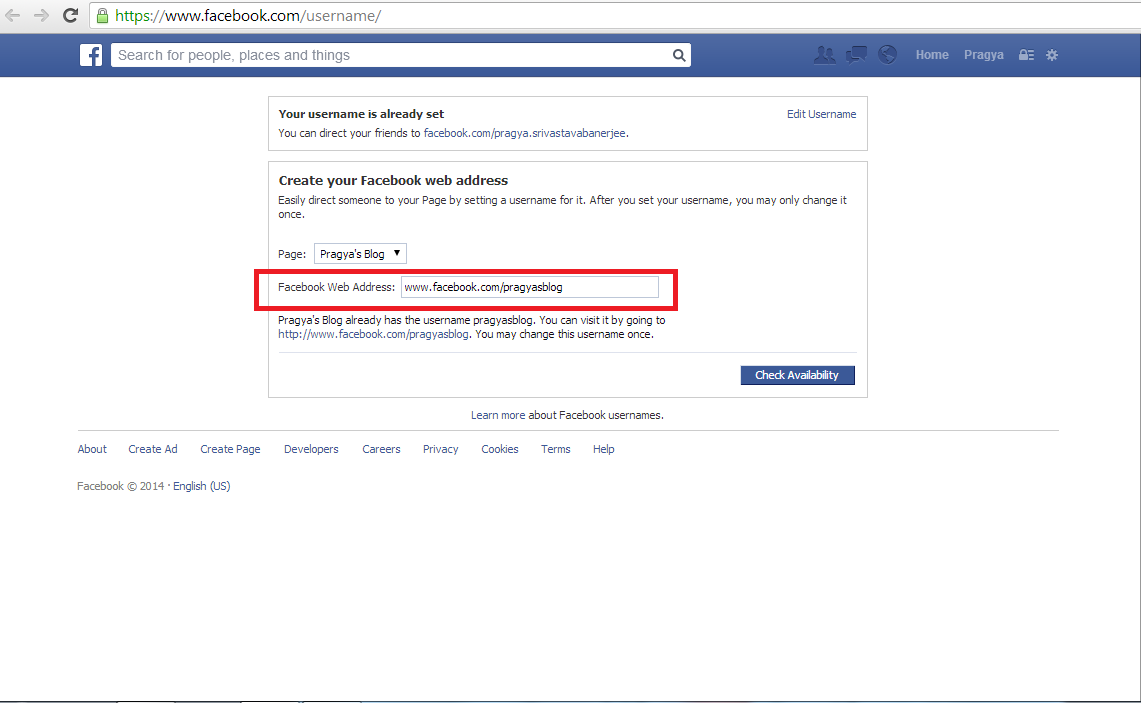
Task: Go to Home in the top bar
Action: coord(932,55)
